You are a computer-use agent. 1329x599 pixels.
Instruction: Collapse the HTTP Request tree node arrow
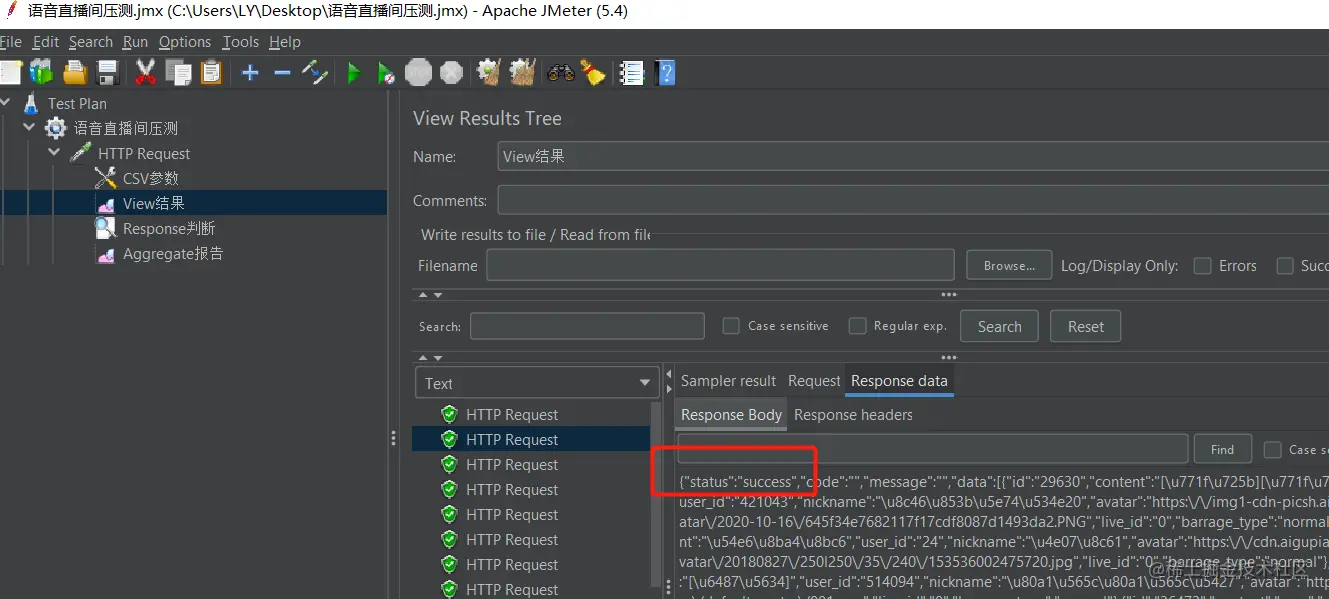coord(54,153)
